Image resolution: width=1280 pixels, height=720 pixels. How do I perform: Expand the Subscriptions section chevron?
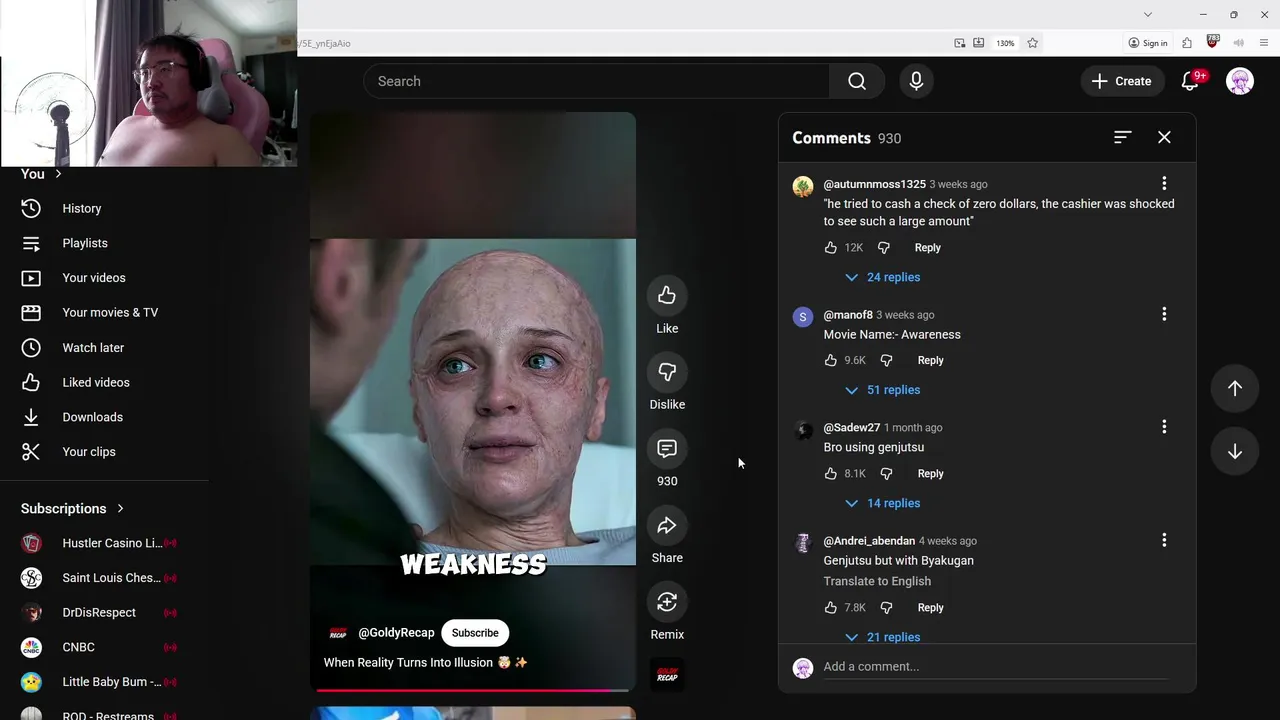click(120, 508)
